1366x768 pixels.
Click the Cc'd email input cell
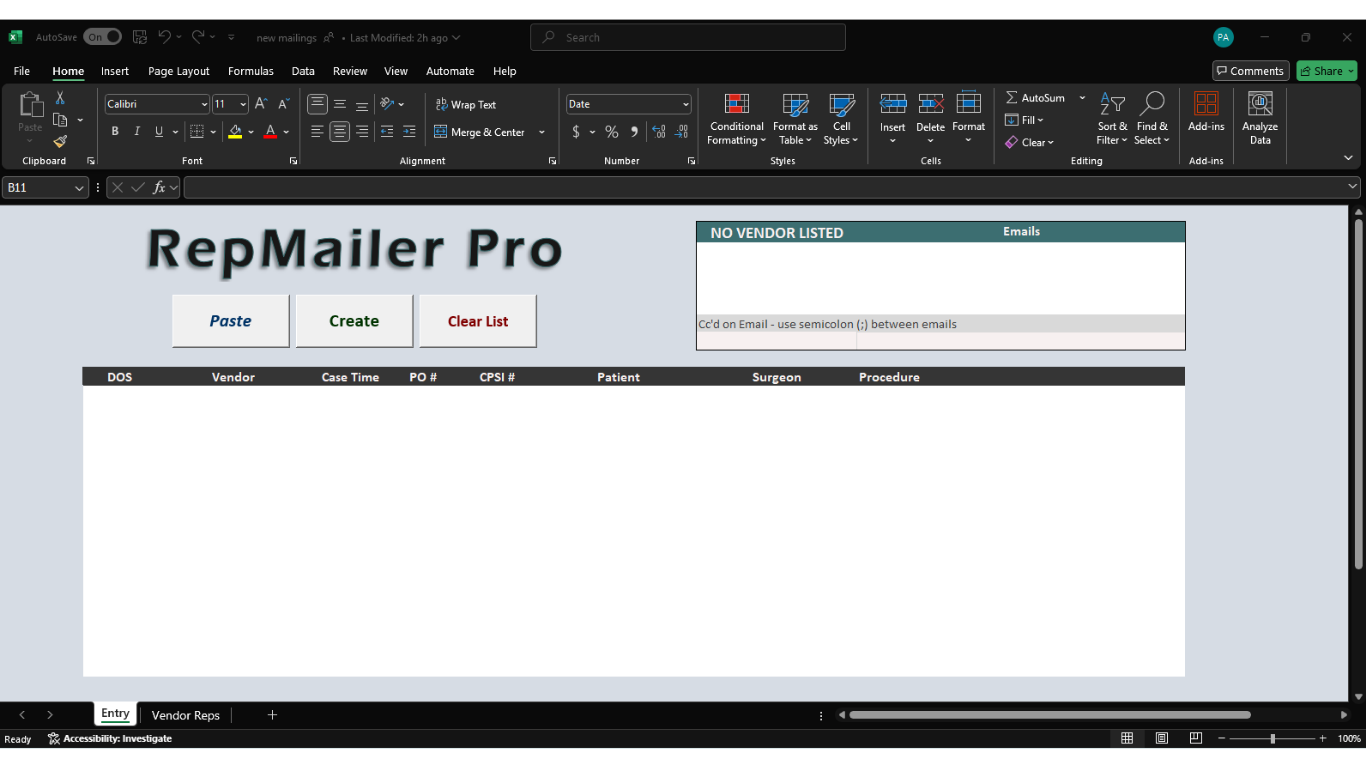[x=776, y=341]
